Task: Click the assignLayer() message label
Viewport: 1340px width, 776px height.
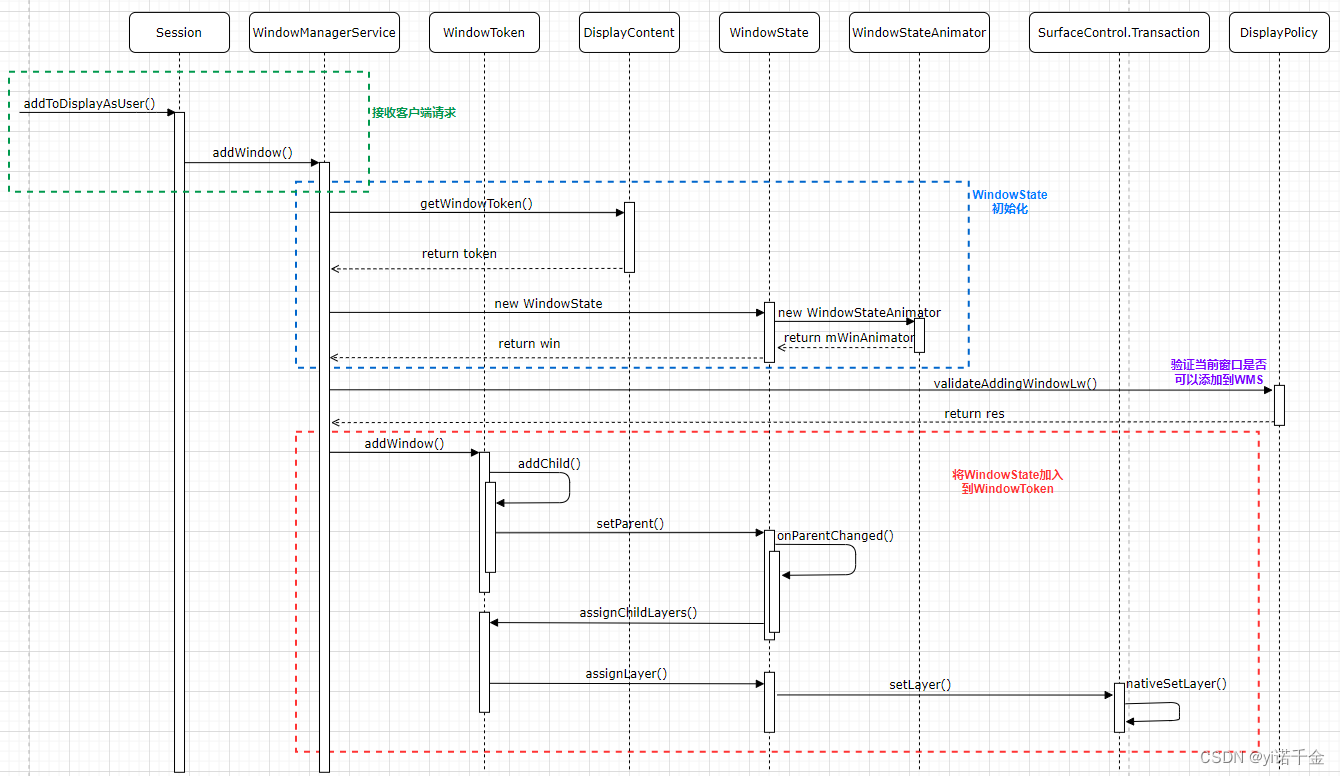Action: point(626,673)
